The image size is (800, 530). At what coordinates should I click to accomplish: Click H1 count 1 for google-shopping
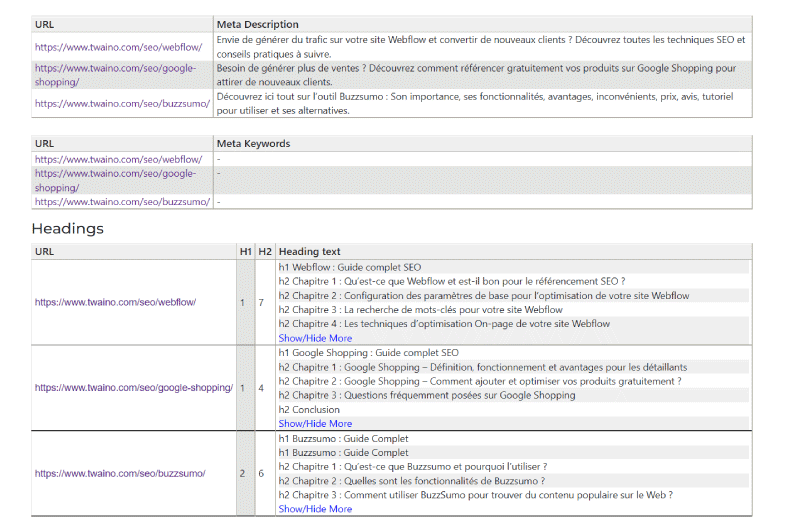click(x=242, y=388)
